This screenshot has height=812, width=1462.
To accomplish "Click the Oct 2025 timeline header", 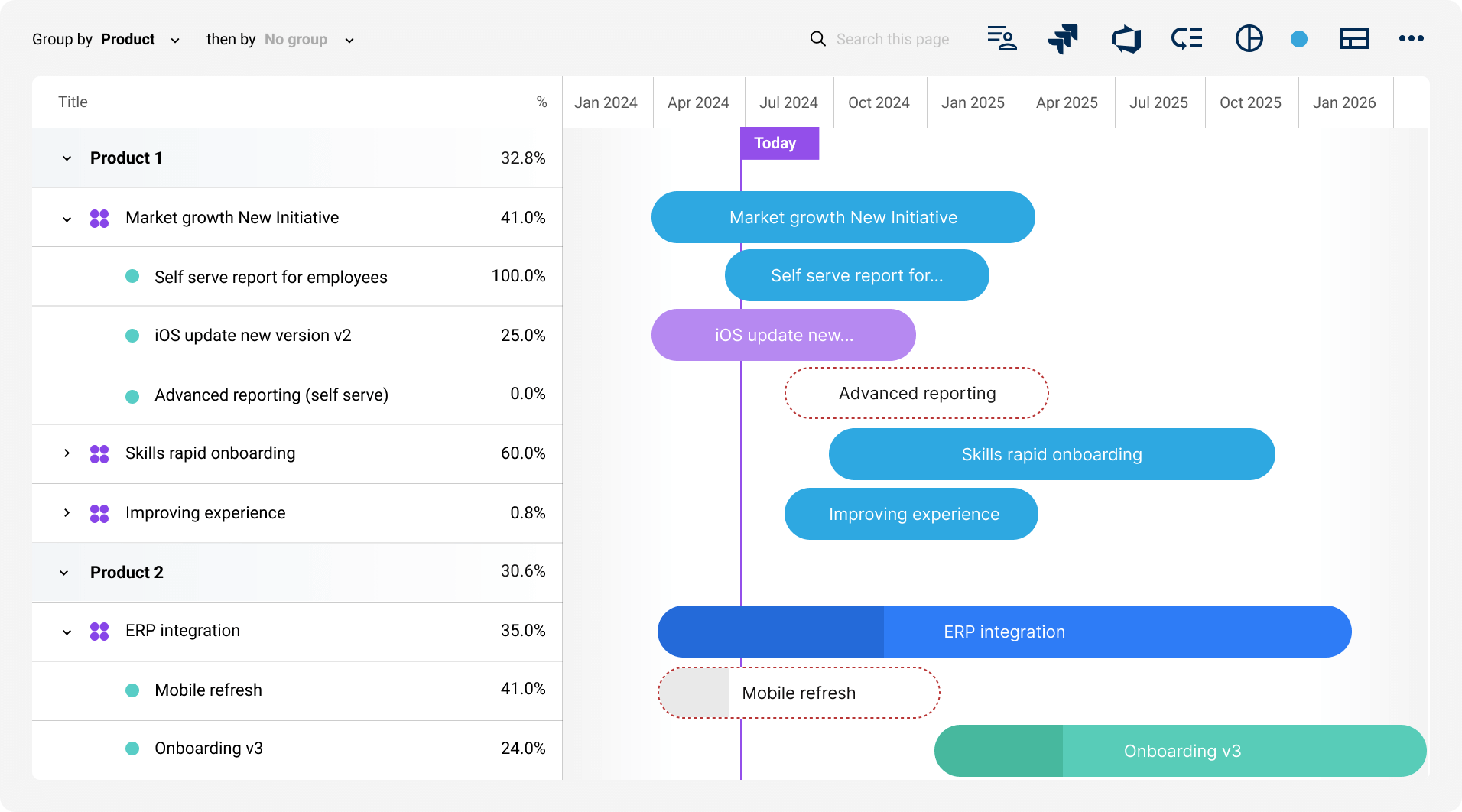I will tap(1250, 102).
